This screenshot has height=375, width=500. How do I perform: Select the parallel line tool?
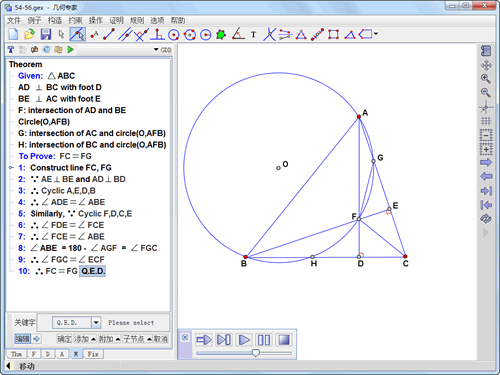[x=125, y=34]
